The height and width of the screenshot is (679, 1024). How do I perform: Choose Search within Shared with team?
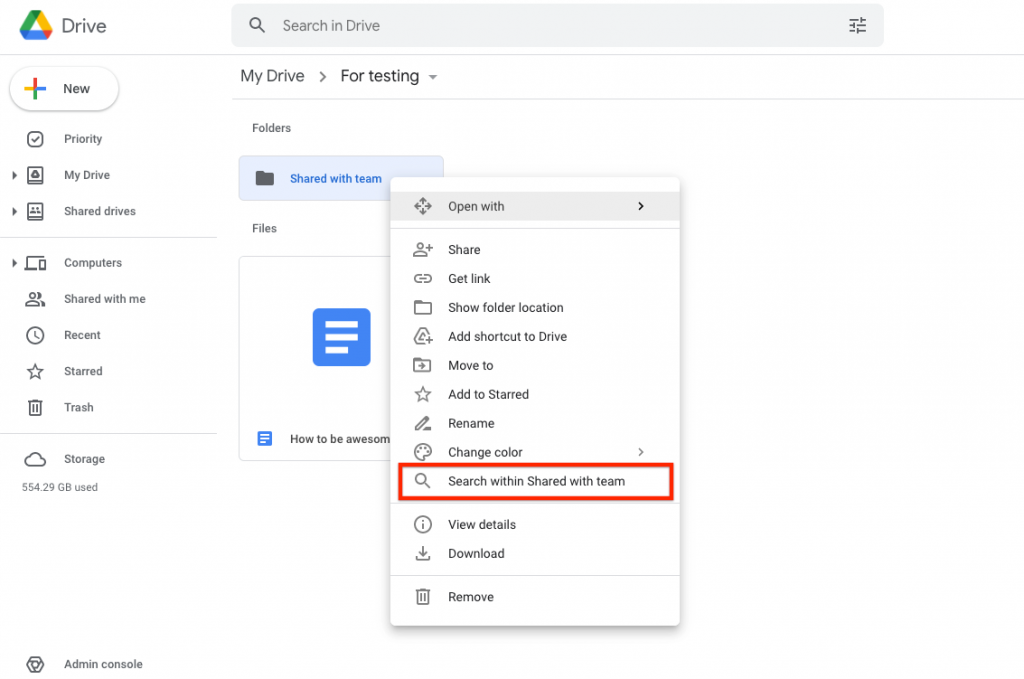coord(535,481)
